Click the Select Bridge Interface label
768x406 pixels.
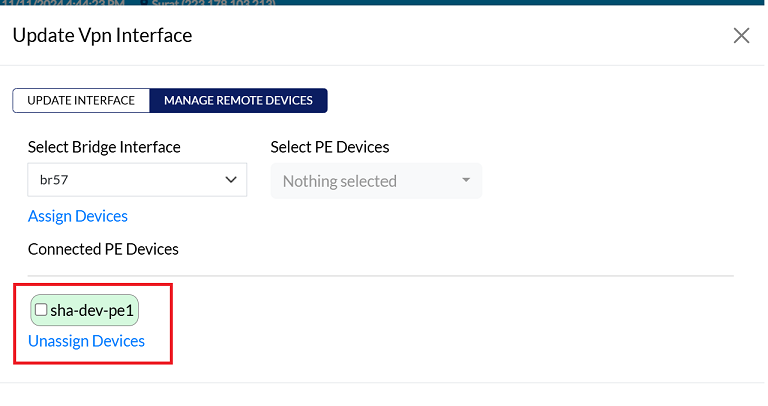pyautogui.click(x=104, y=147)
